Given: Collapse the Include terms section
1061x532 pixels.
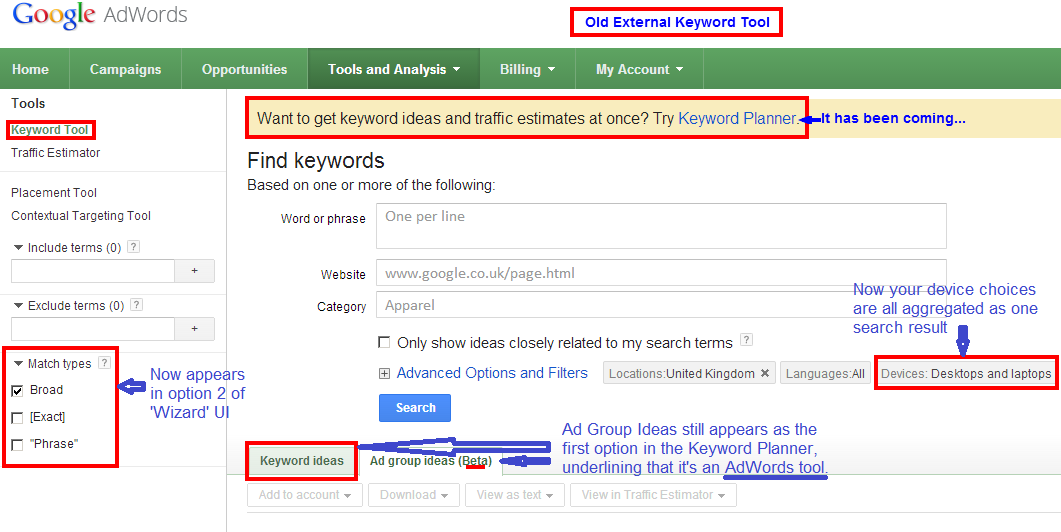Looking at the screenshot, I should click(x=18, y=248).
